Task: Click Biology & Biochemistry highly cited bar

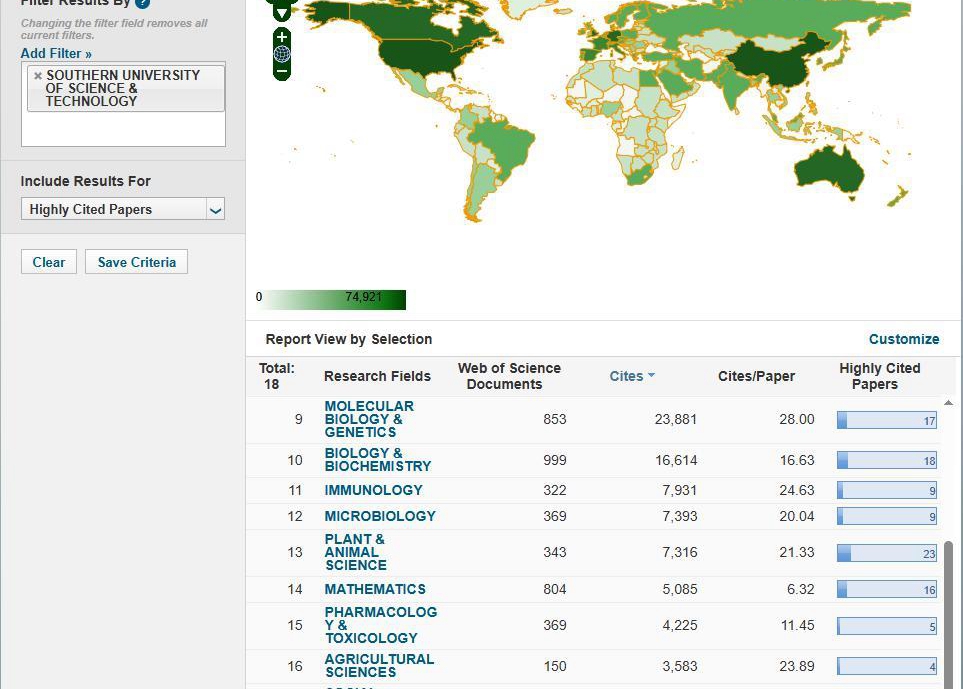Action: 887,460
